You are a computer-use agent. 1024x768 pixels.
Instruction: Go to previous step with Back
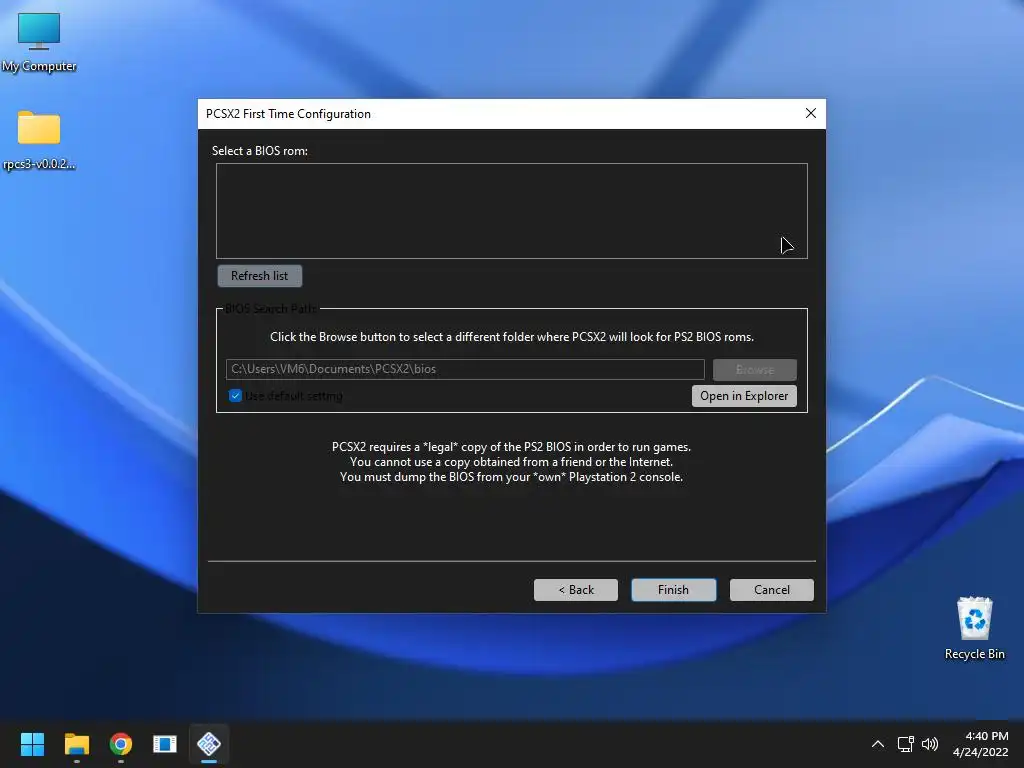coord(575,590)
